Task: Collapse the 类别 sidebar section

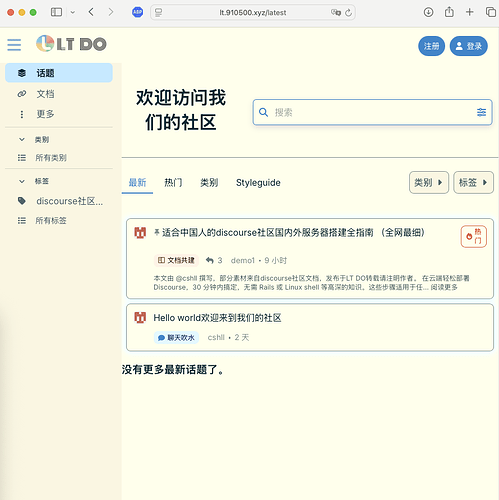Action: [x=22, y=140]
